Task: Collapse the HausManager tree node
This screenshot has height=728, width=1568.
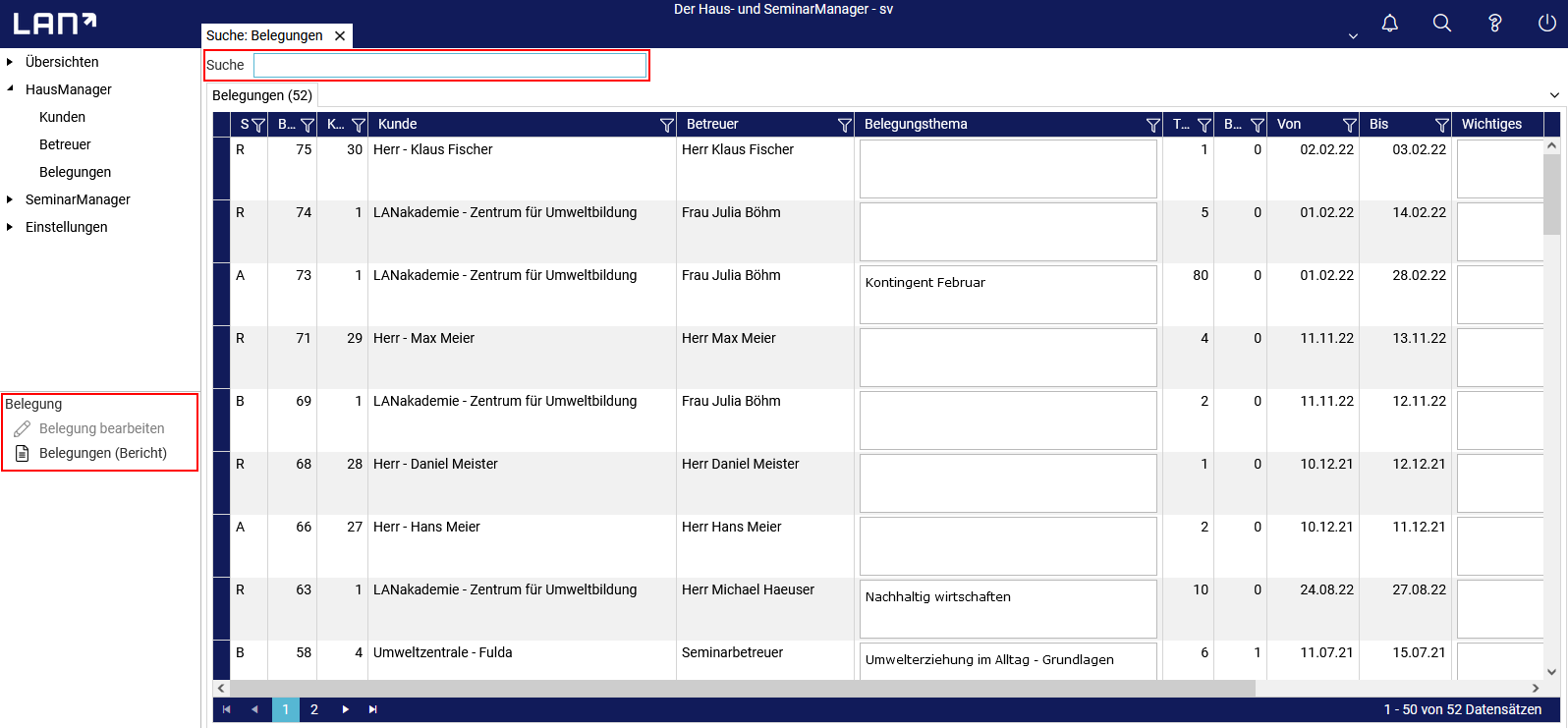Action: click(10, 89)
